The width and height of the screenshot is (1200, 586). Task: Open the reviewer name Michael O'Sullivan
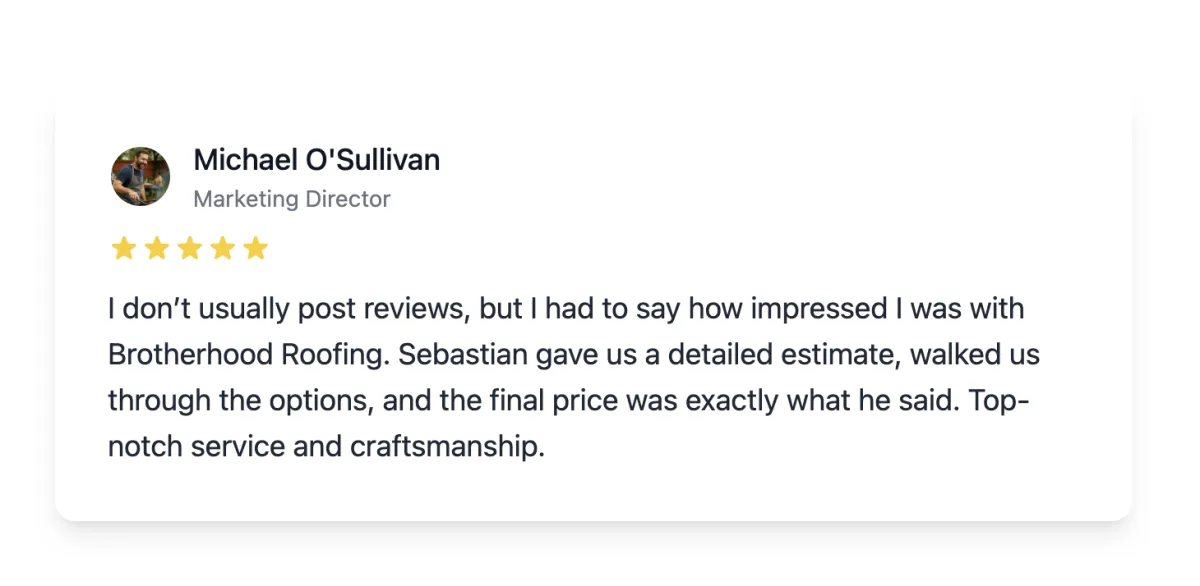(316, 160)
